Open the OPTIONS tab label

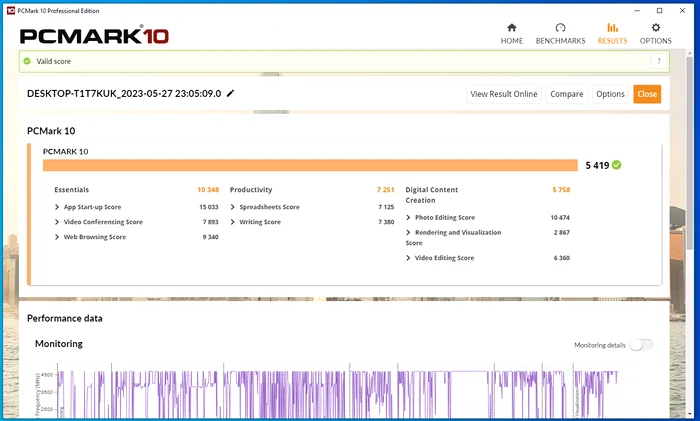655,41
